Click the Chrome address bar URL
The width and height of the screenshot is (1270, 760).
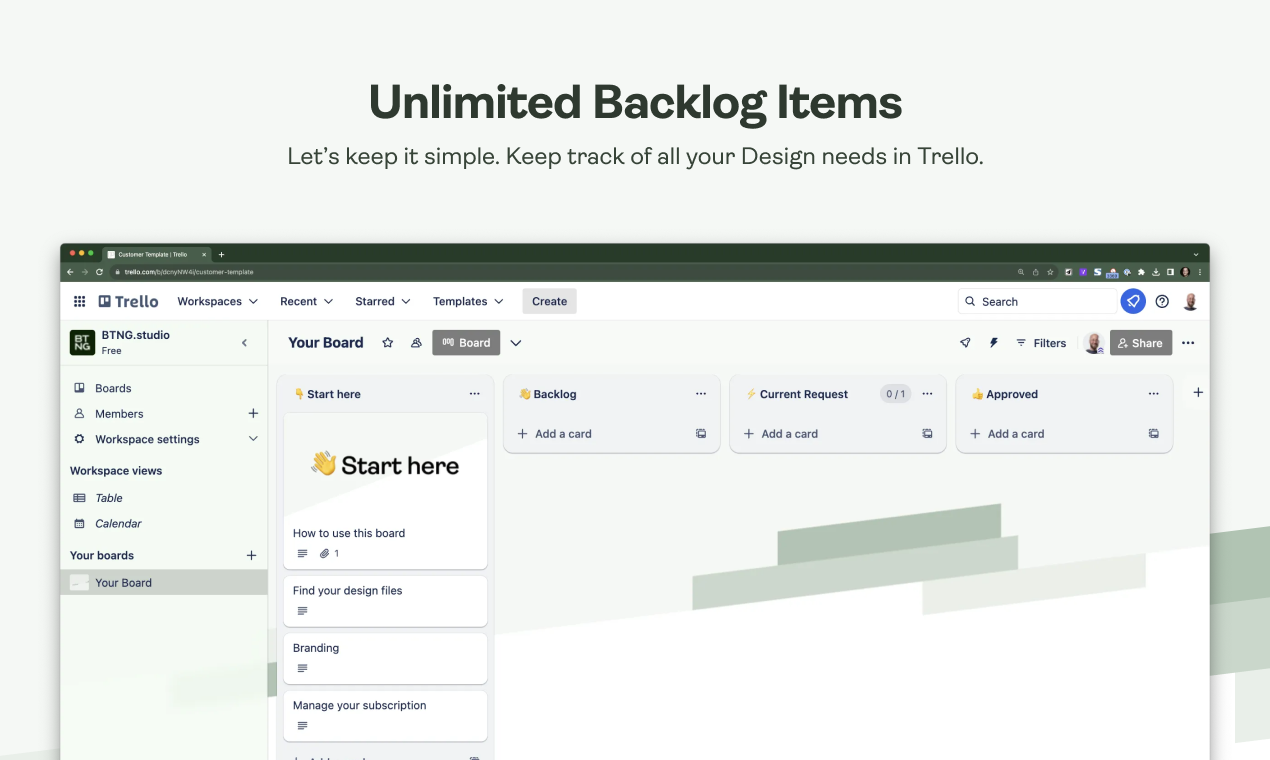pyautogui.click(x=189, y=272)
